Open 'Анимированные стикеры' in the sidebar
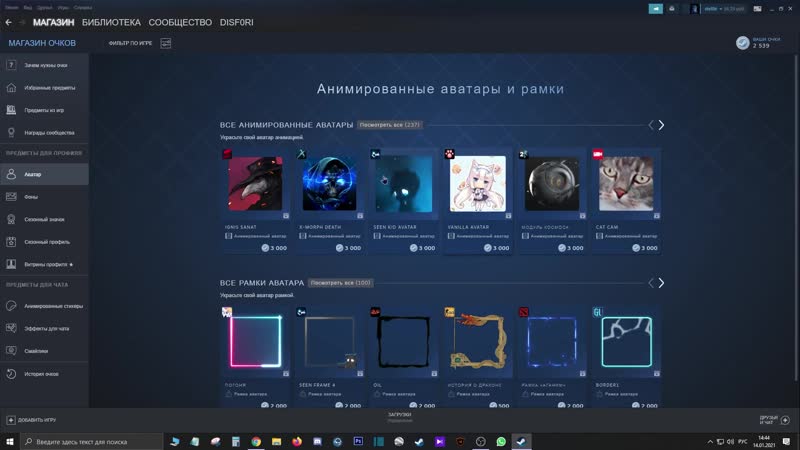This screenshot has width=800, height=450. pyautogui.click(x=44, y=306)
